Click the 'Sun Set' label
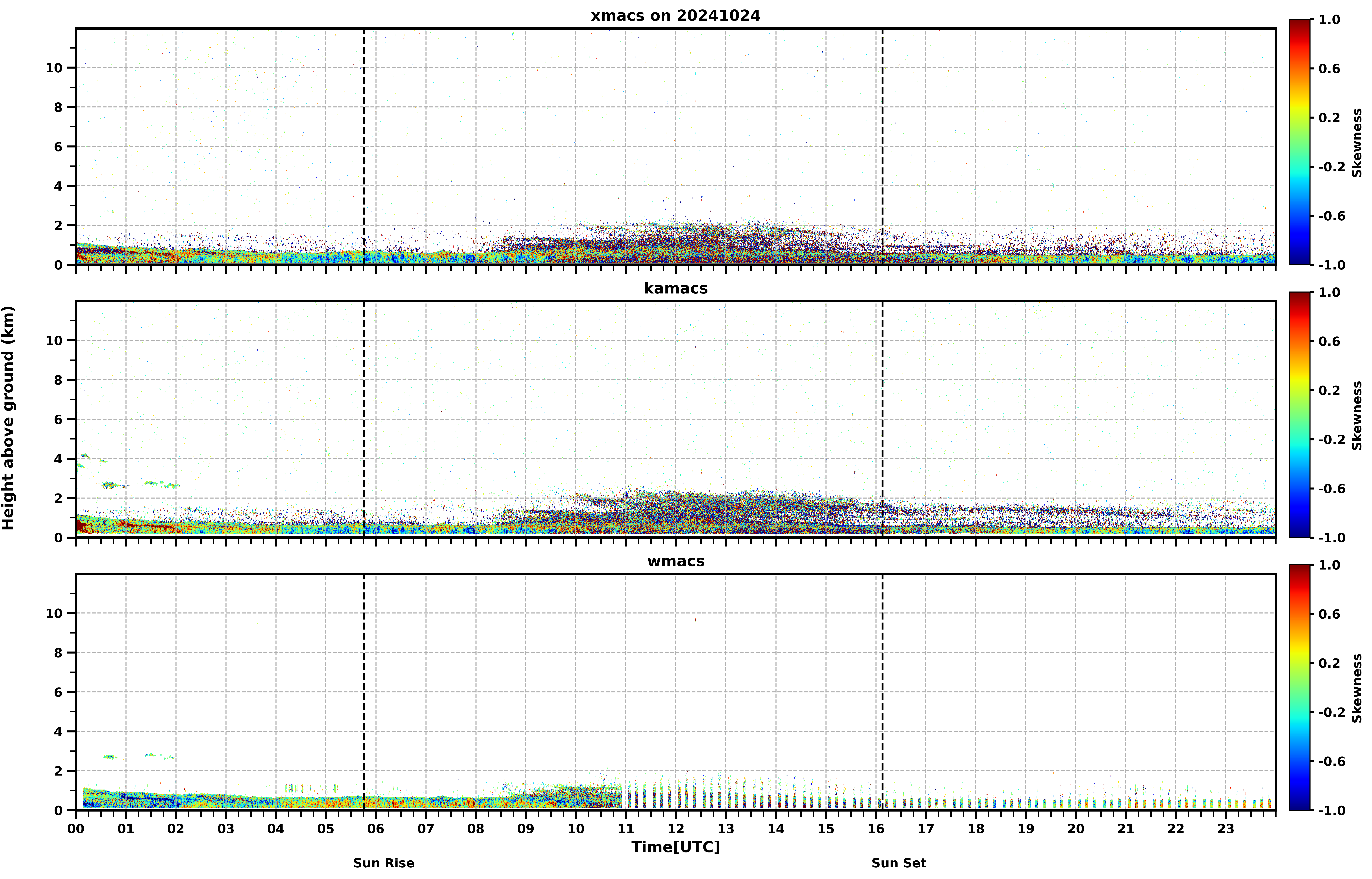1372x879 pixels. point(899,863)
